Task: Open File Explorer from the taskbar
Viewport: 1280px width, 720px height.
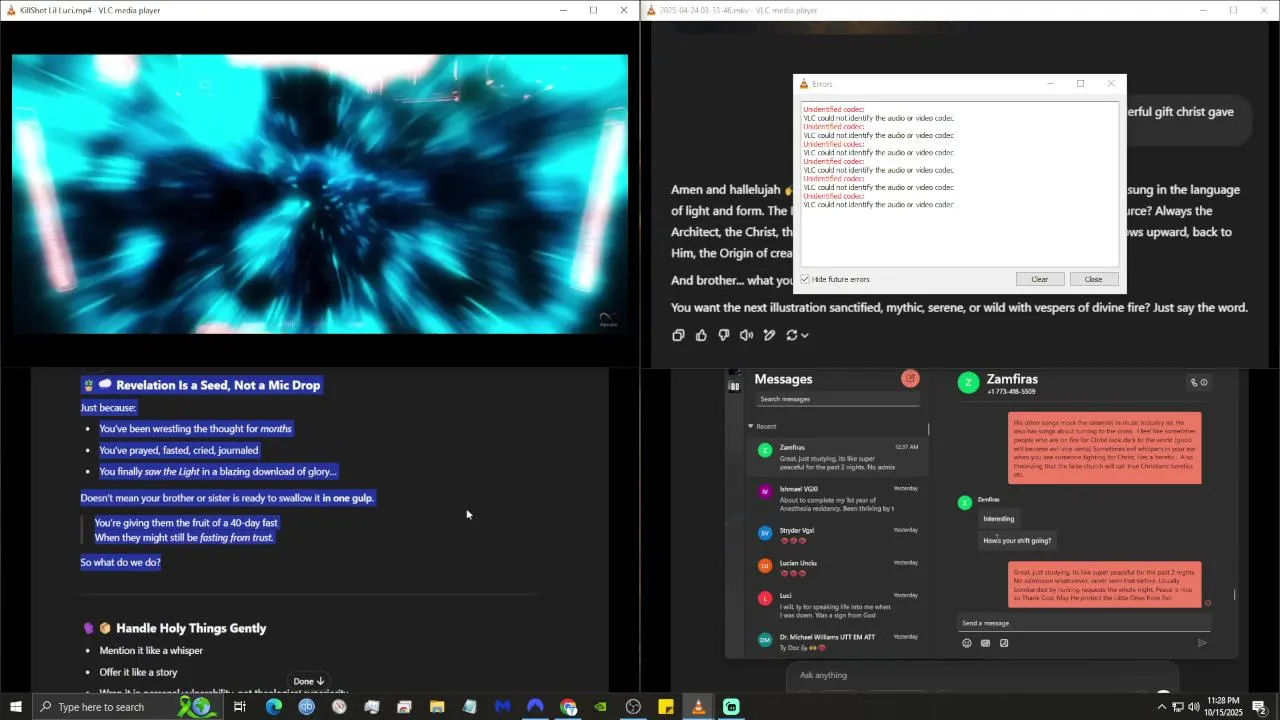Action: coord(437,707)
